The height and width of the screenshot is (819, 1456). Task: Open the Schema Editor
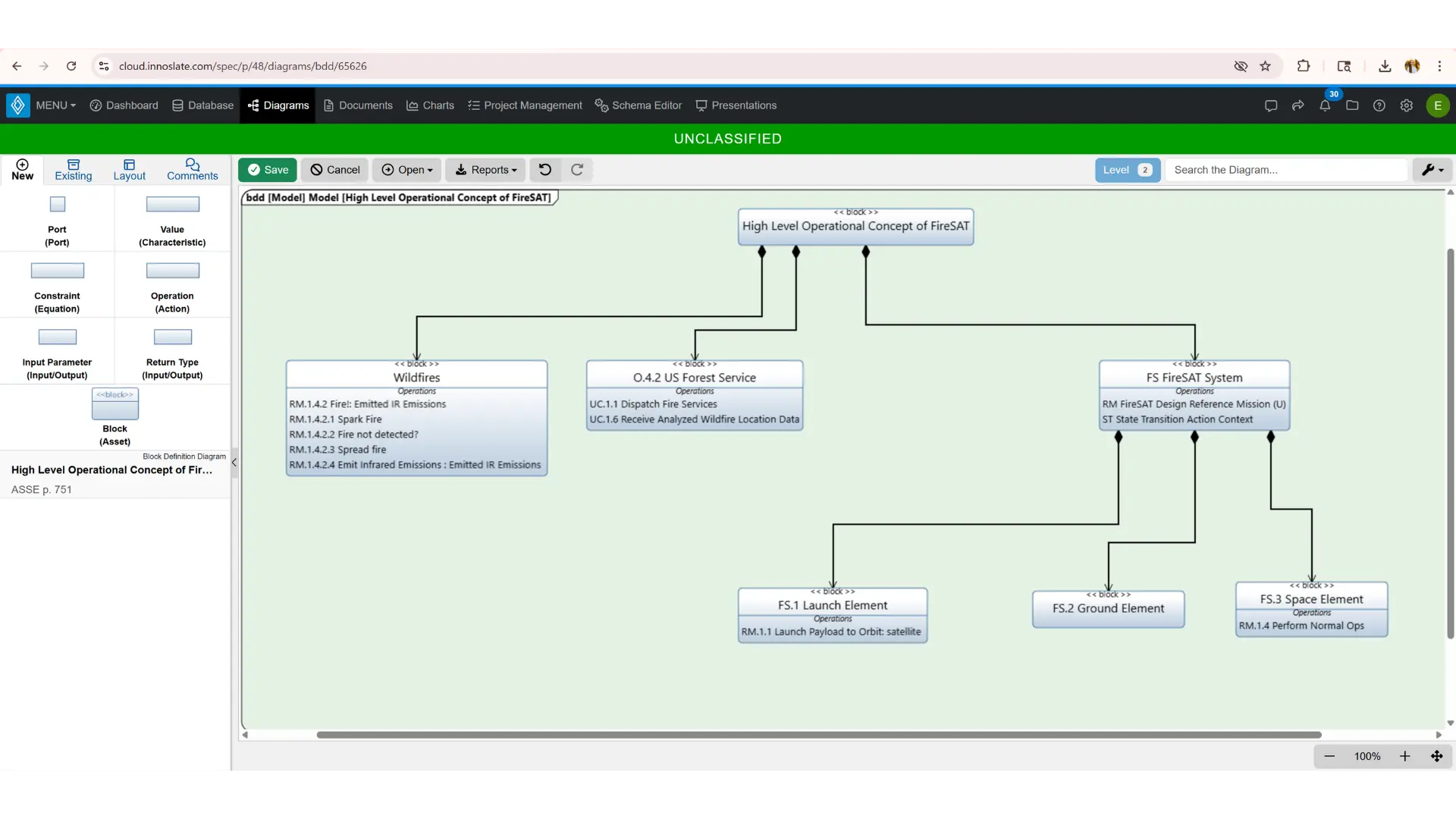click(x=639, y=105)
